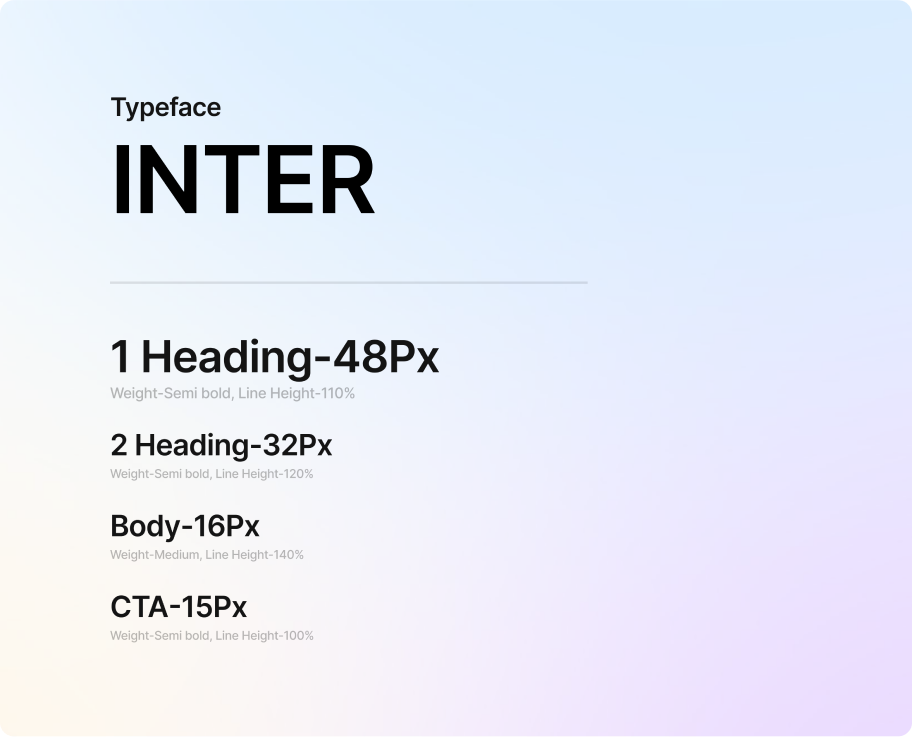
Task: Select the Line Height-120% text
Action: (264, 474)
